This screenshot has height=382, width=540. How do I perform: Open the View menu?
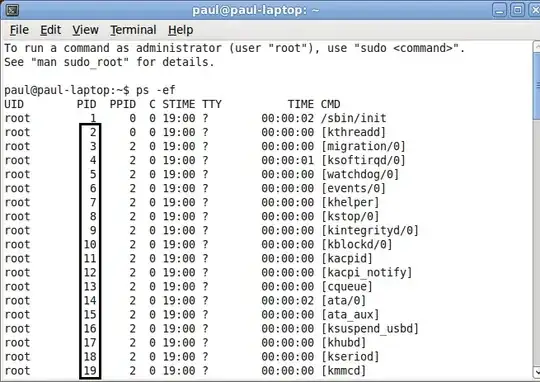[x=85, y=30]
